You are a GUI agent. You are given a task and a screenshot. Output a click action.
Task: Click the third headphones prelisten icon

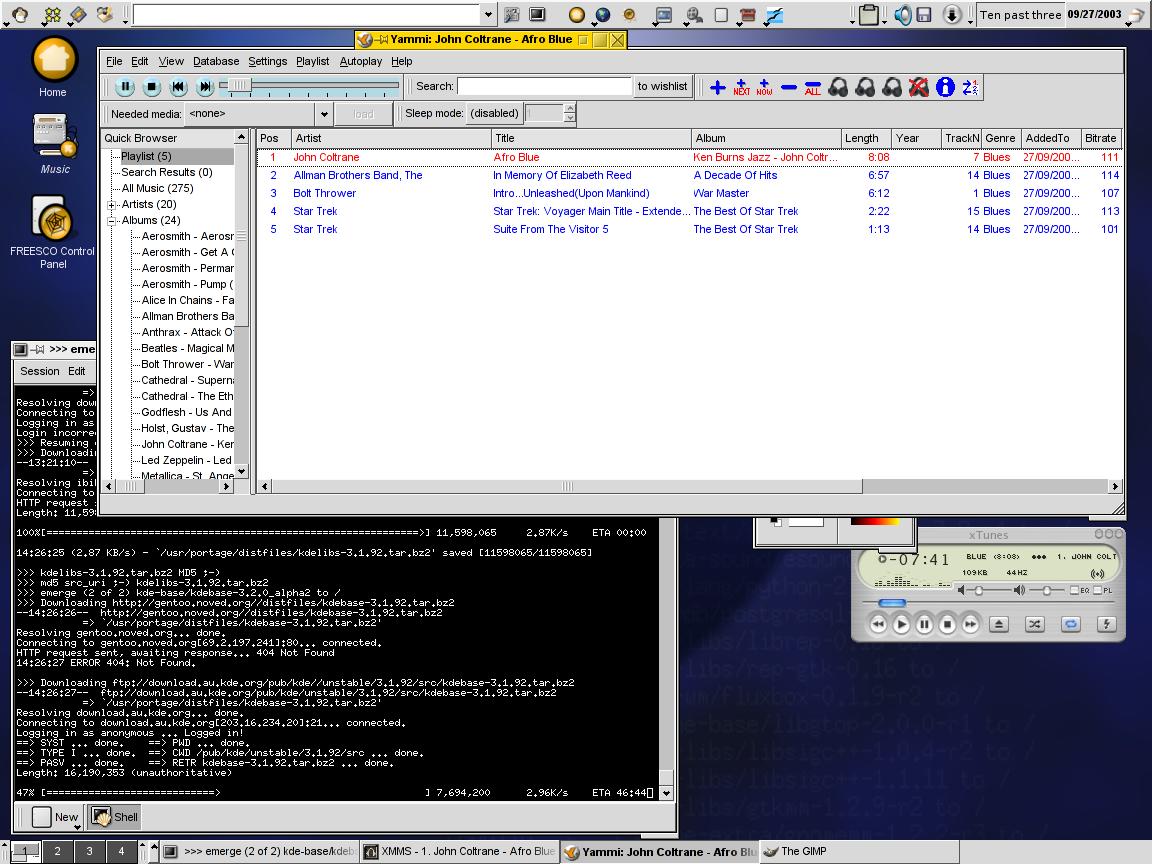[892, 87]
